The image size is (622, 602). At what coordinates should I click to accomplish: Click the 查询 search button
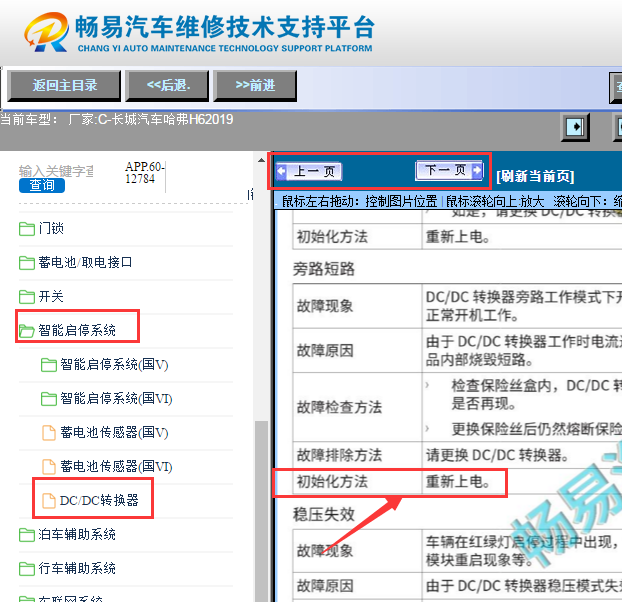click(42, 185)
